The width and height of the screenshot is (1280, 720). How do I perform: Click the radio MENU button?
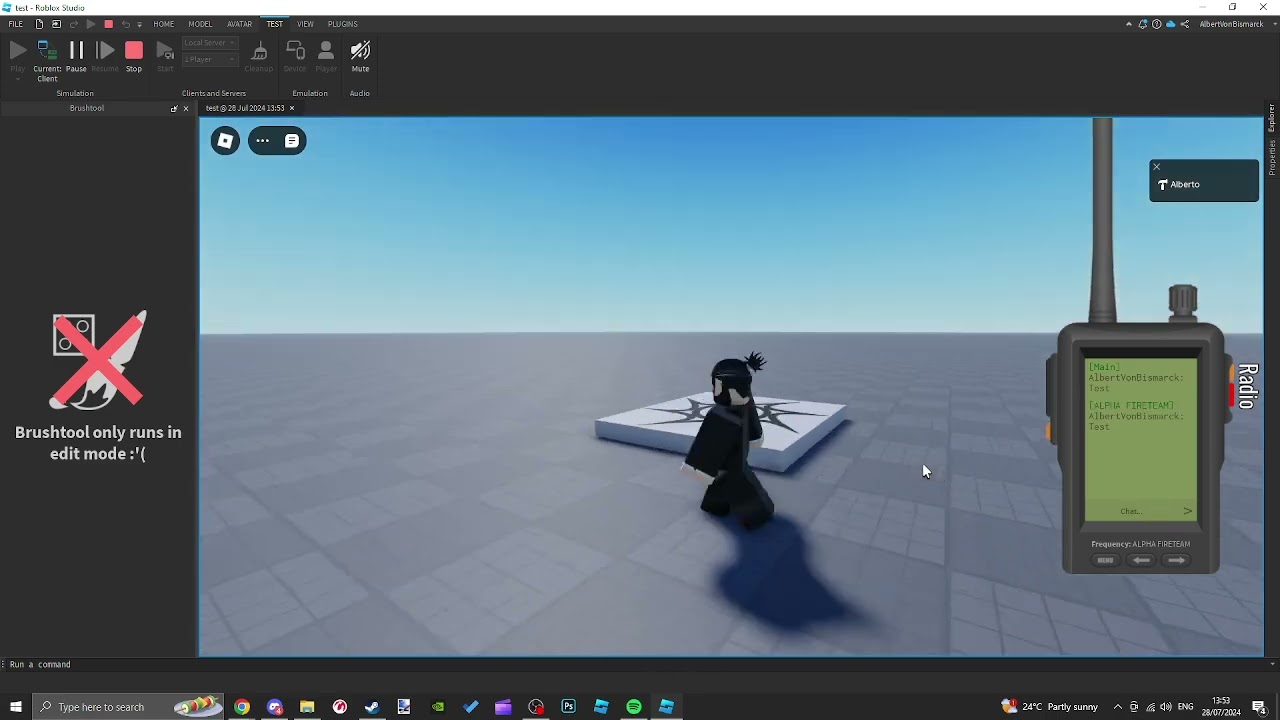click(x=1105, y=561)
